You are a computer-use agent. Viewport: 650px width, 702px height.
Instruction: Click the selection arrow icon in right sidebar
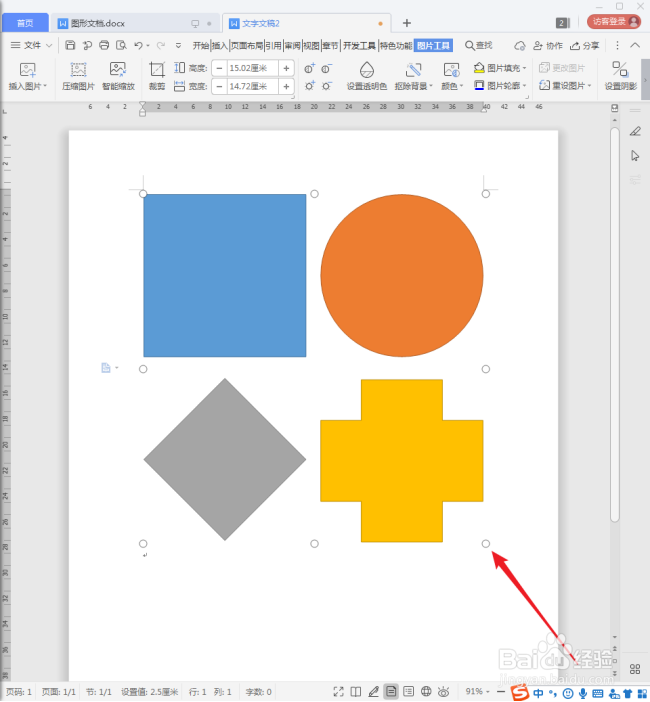(635, 156)
